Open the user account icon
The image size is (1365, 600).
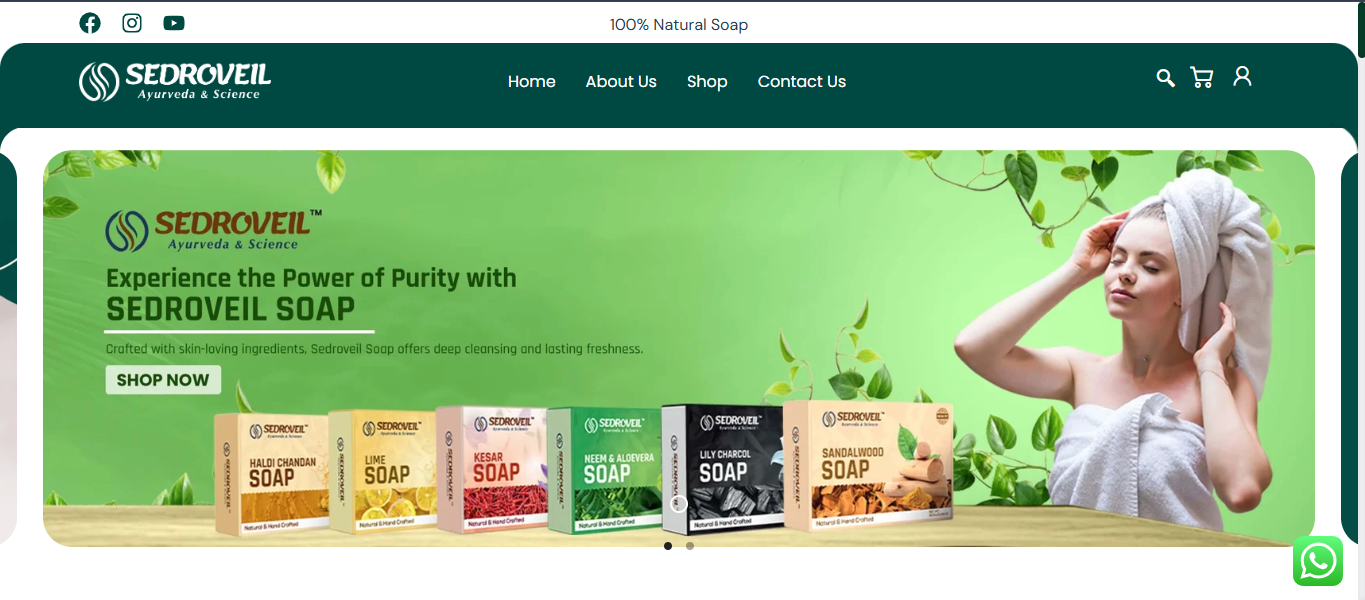pyautogui.click(x=1242, y=76)
